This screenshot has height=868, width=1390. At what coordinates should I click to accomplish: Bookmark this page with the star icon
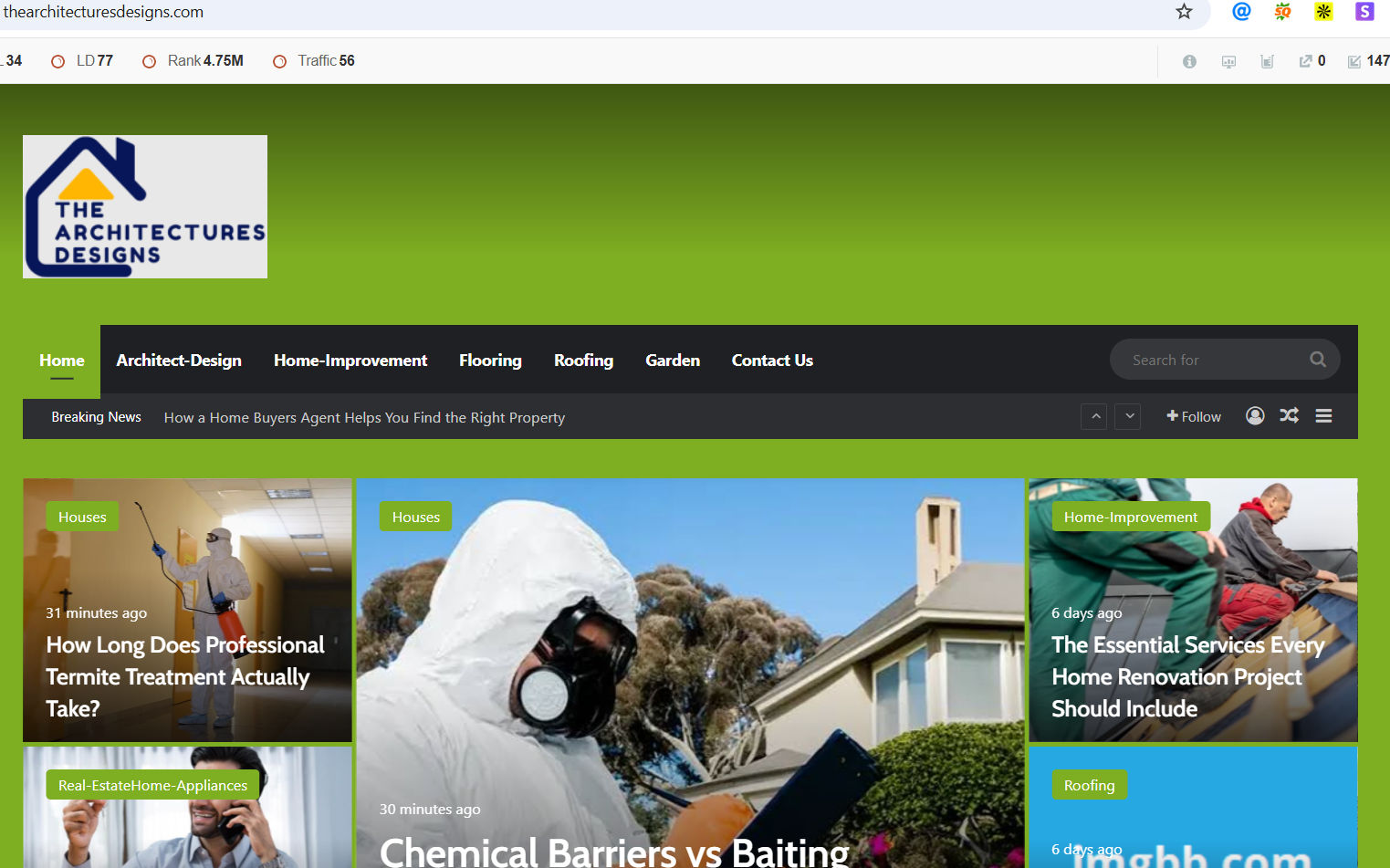click(x=1184, y=12)
